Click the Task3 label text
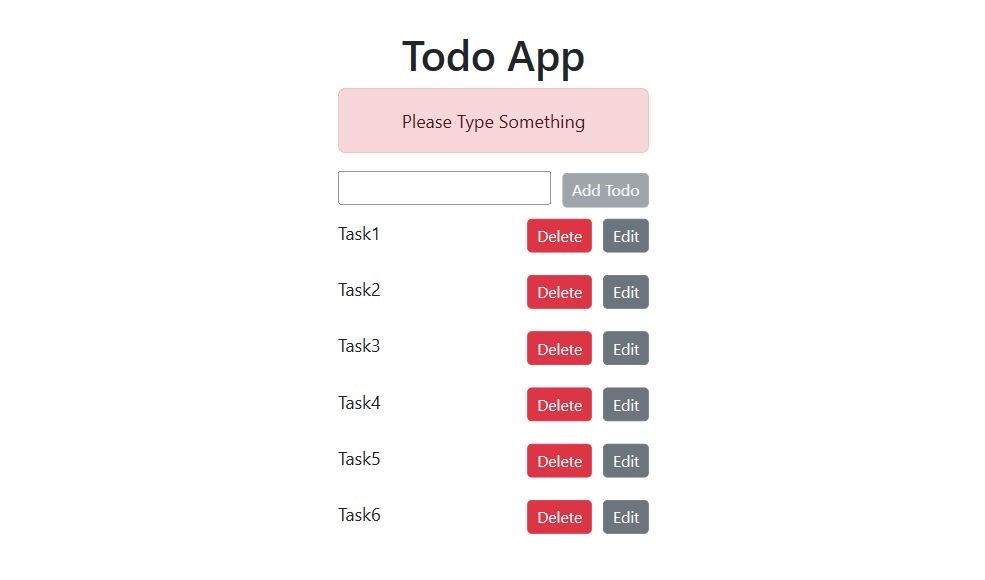This screenshot has width=985, height=580. click(x=359, y=346)
